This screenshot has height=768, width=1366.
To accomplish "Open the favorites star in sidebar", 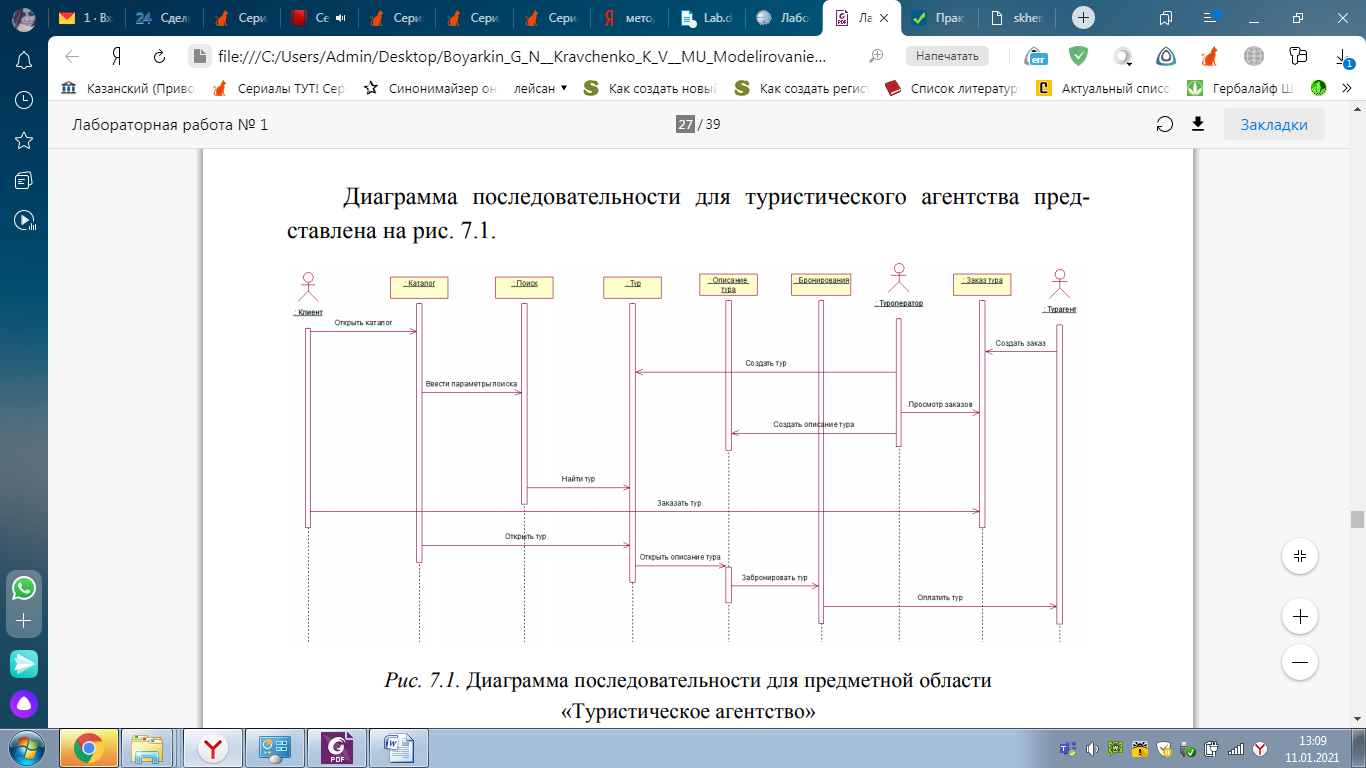I will pyautogui.click(x=24, y=140).
